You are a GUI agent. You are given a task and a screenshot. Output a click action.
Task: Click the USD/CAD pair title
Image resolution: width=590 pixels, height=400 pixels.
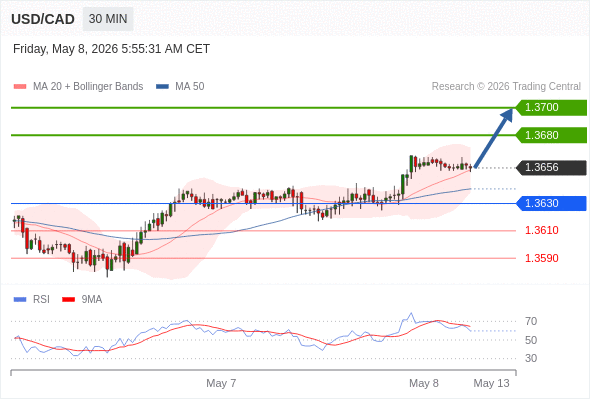[x=43, y=19]
